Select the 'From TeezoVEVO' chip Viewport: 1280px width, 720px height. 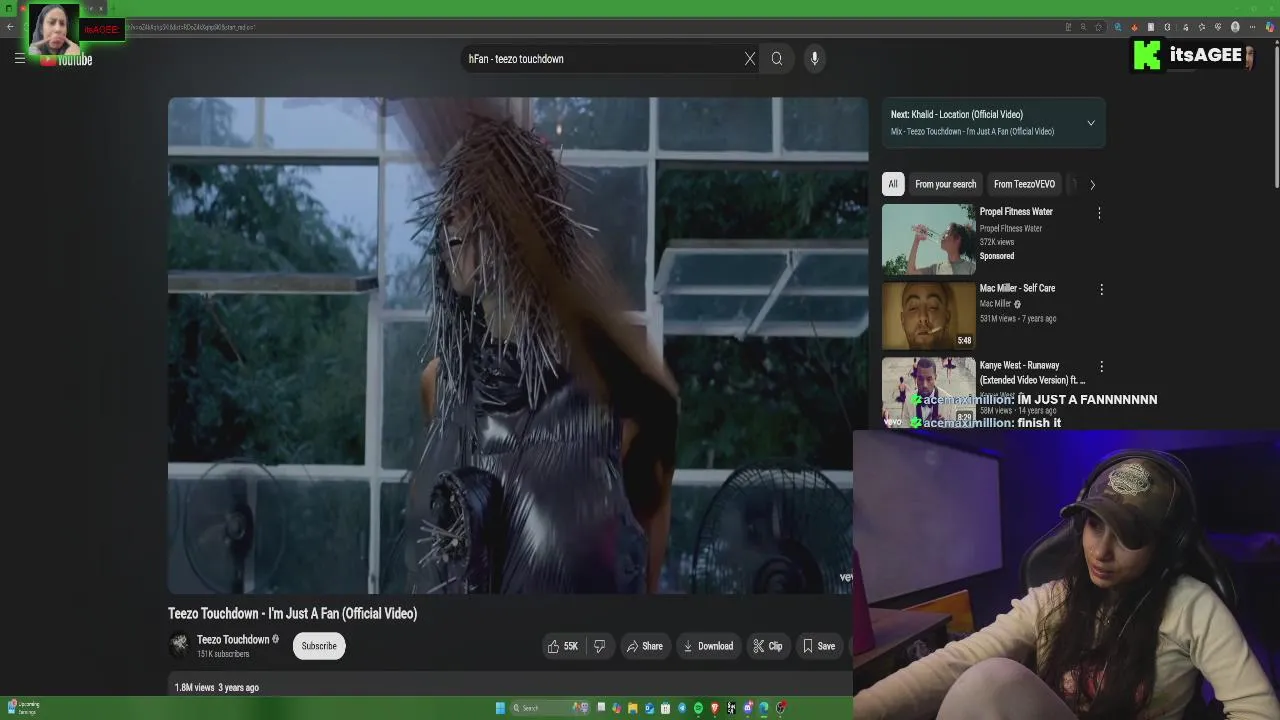[1024, 184]
